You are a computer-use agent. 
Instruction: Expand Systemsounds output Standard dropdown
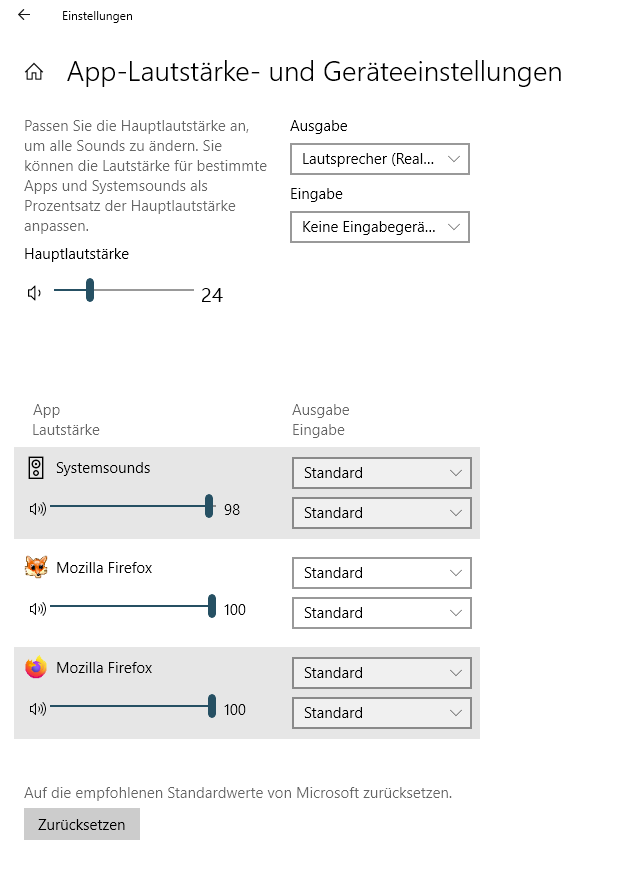tap(381, 472)
